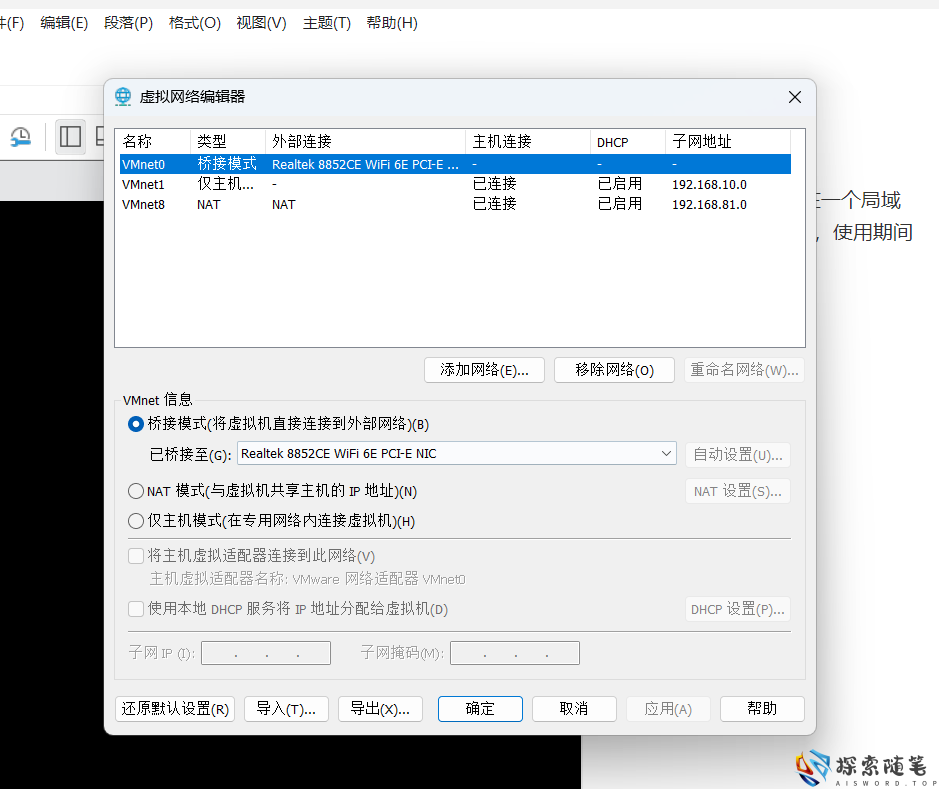Click the blue wrench tool icon on toolbar
This screenshot has height=789, width=939.
point(20,136)
